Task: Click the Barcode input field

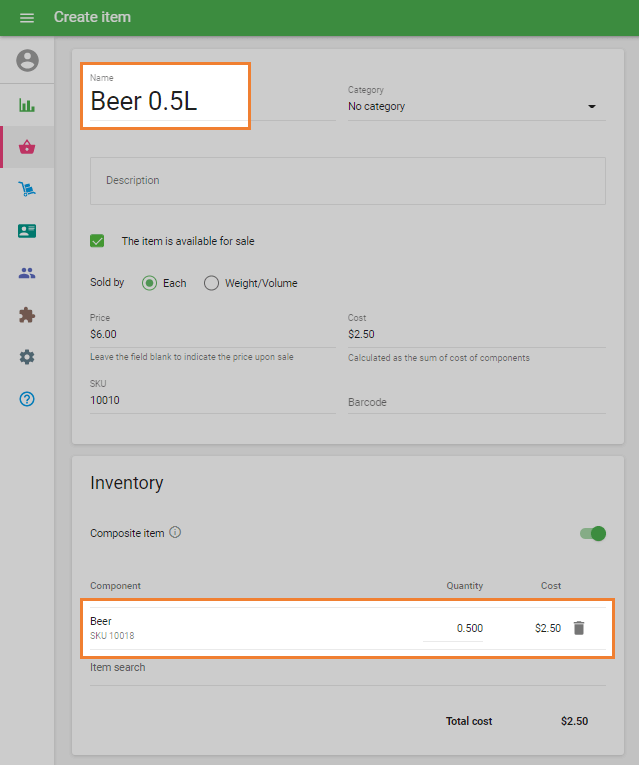Action: (x=476, y=402)
